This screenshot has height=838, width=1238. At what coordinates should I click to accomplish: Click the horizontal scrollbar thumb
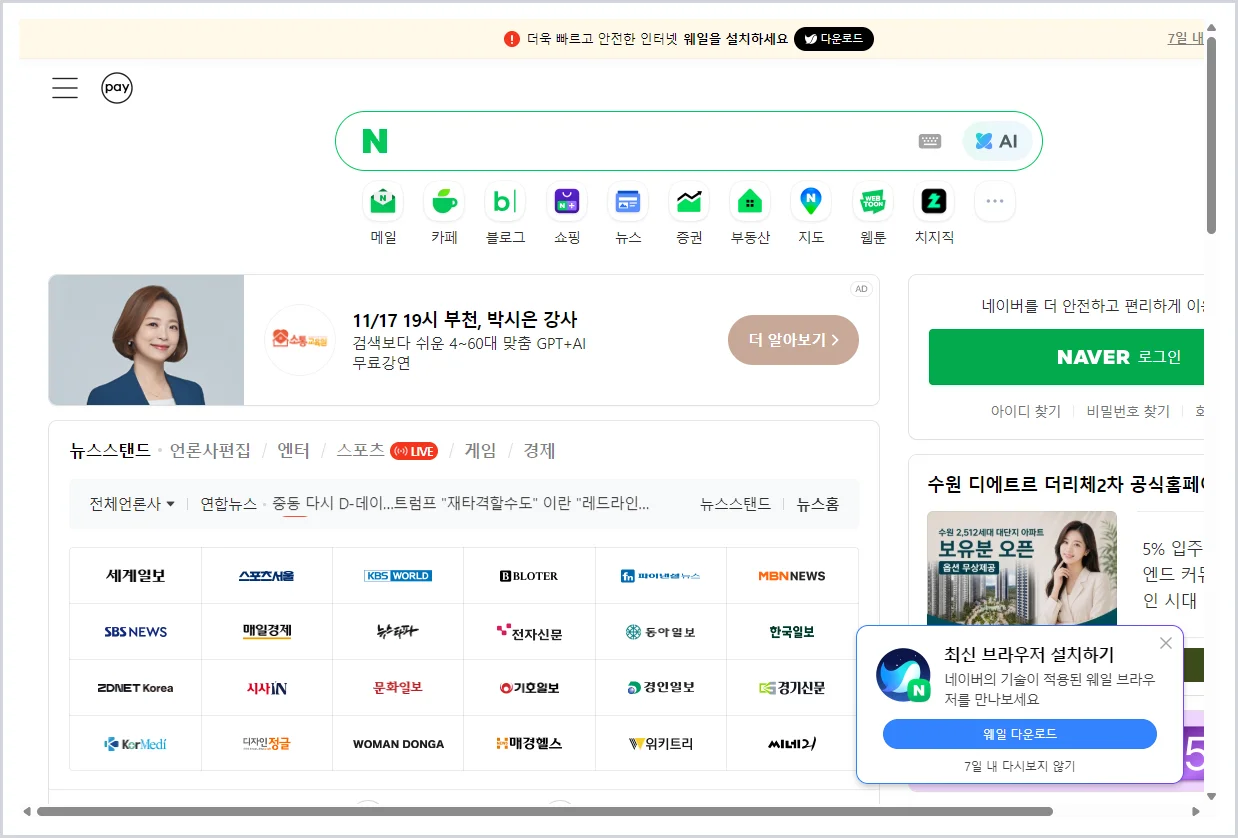(545, 811)
